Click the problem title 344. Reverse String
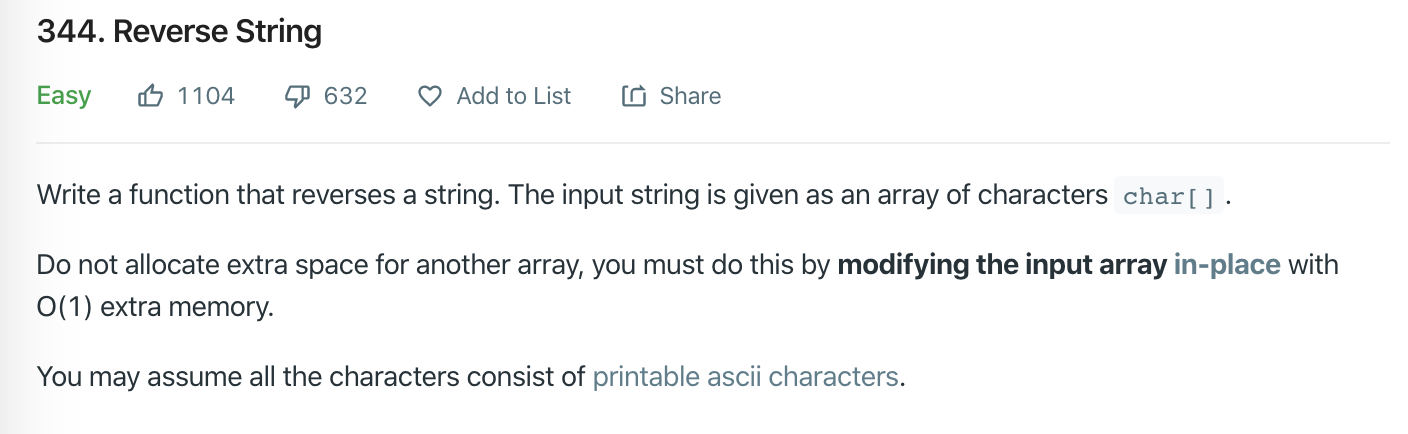Screen dimensions: 1408x434 point(179,32)
